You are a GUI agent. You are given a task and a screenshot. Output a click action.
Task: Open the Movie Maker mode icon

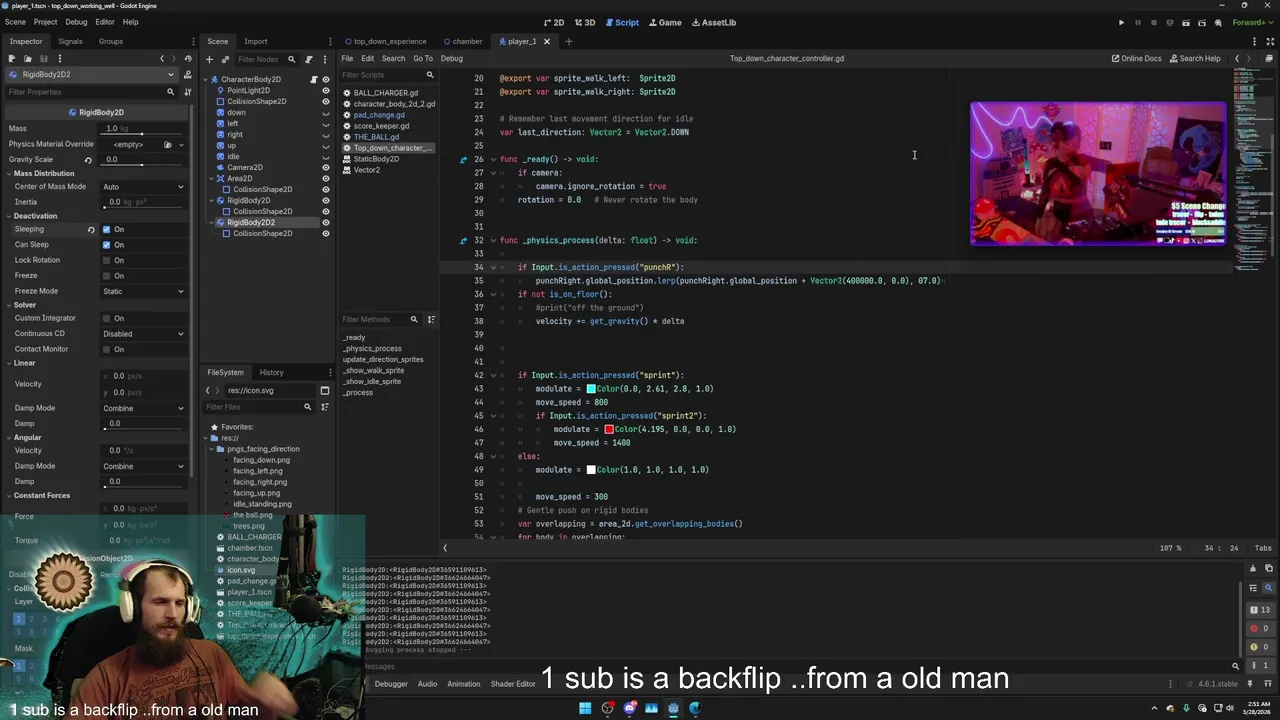pos(1218,22)
